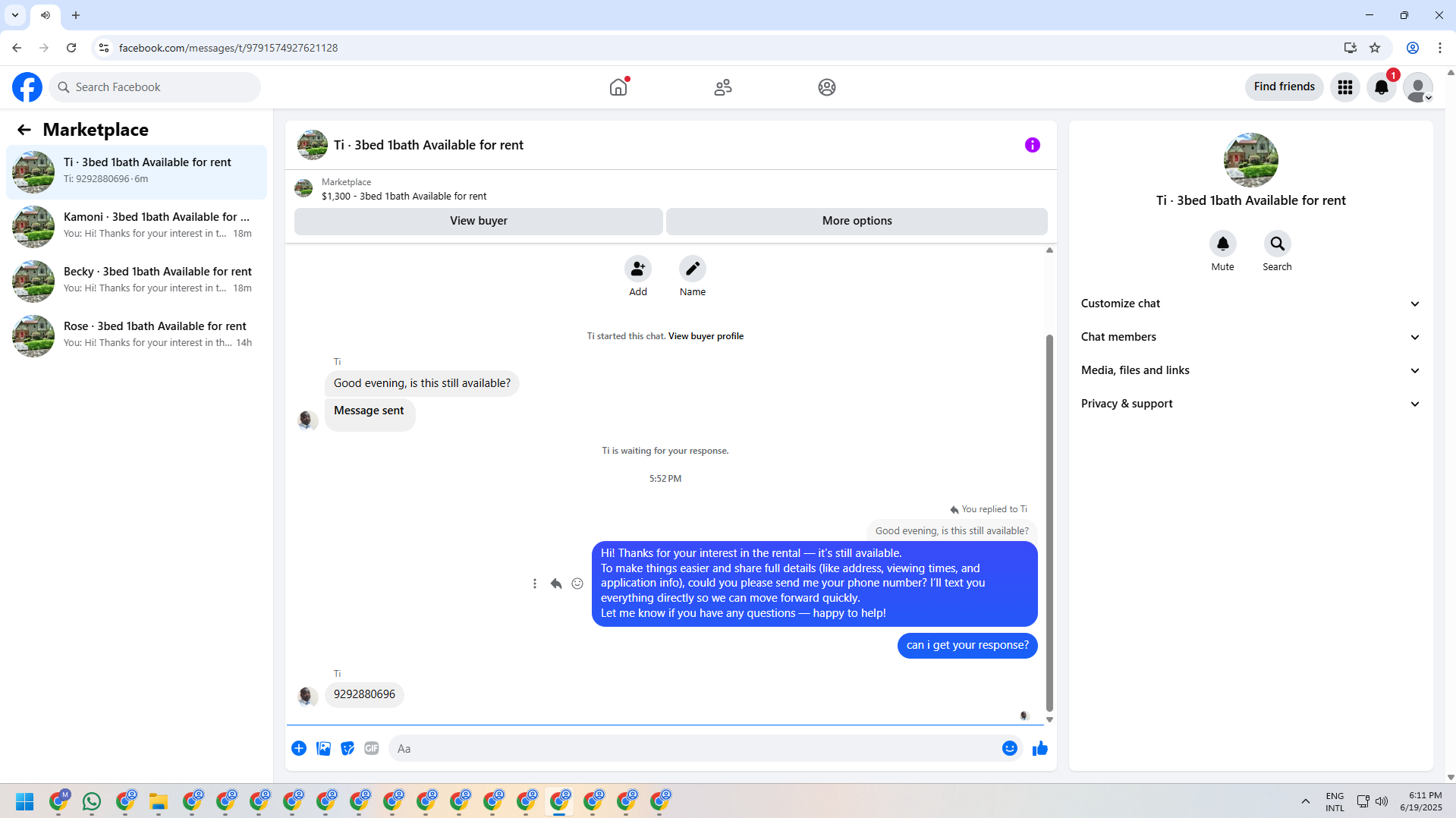The height and width of the screenshot is (818, 1456).
Task: Choose a GIF in the composer
Action: [372, 749]
